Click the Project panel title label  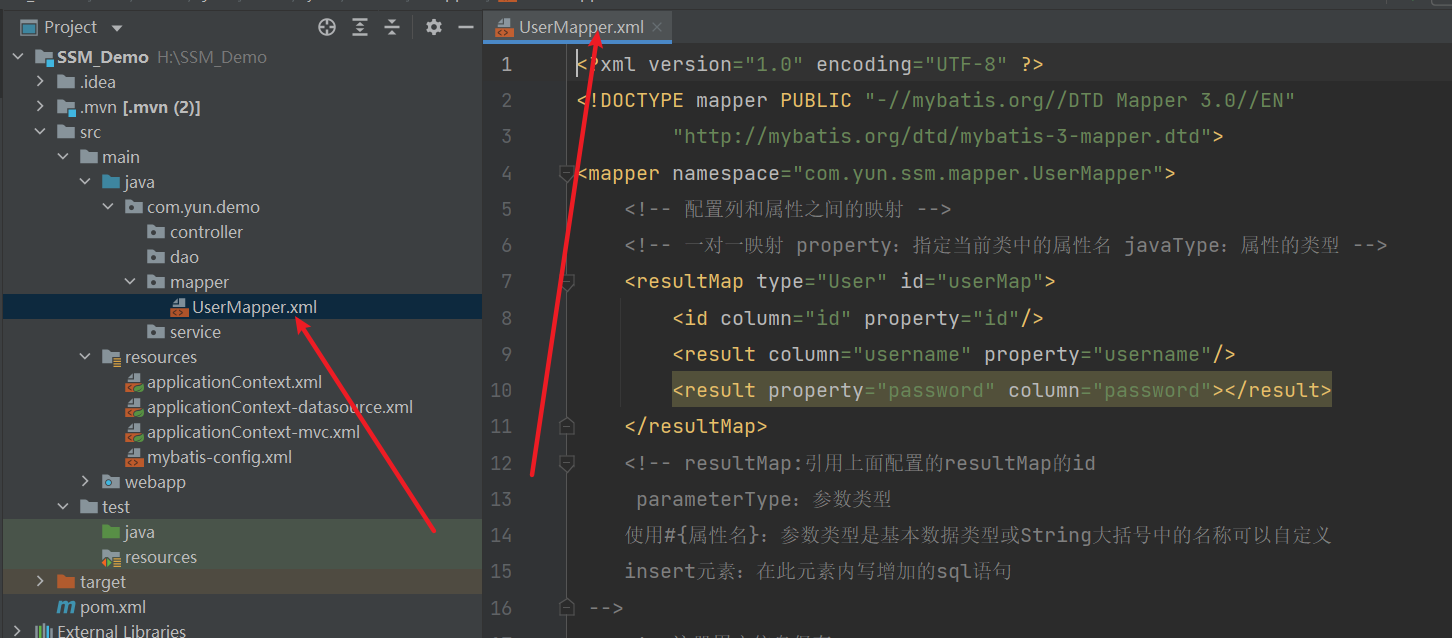(x=71, y=28)
